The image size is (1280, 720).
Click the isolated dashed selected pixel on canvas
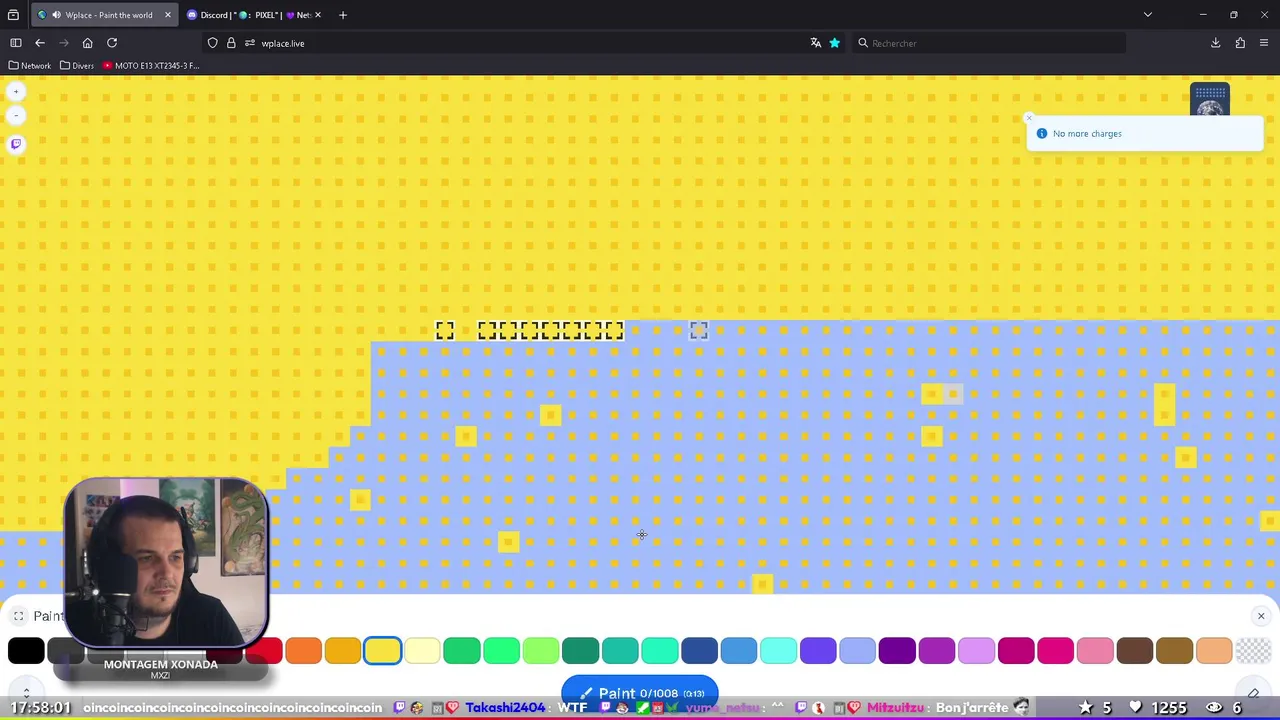[445, 331]
